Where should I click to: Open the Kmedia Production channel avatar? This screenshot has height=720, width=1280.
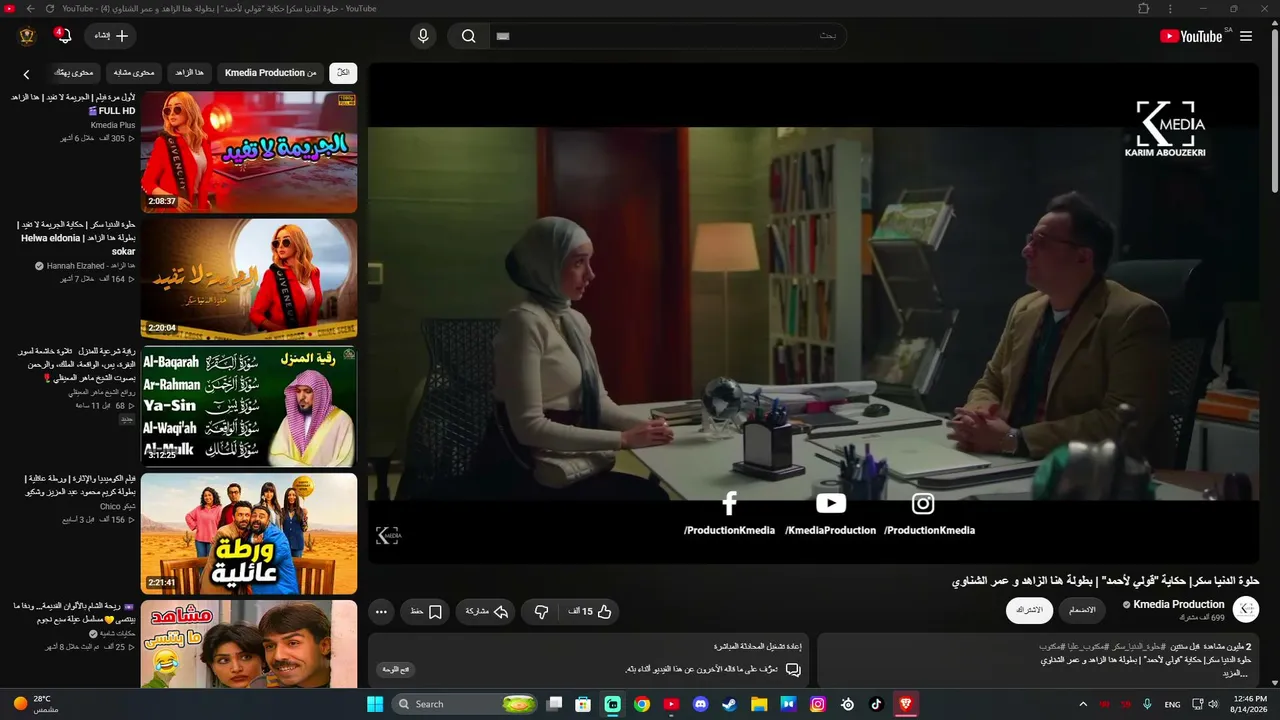click(1246, 610)
